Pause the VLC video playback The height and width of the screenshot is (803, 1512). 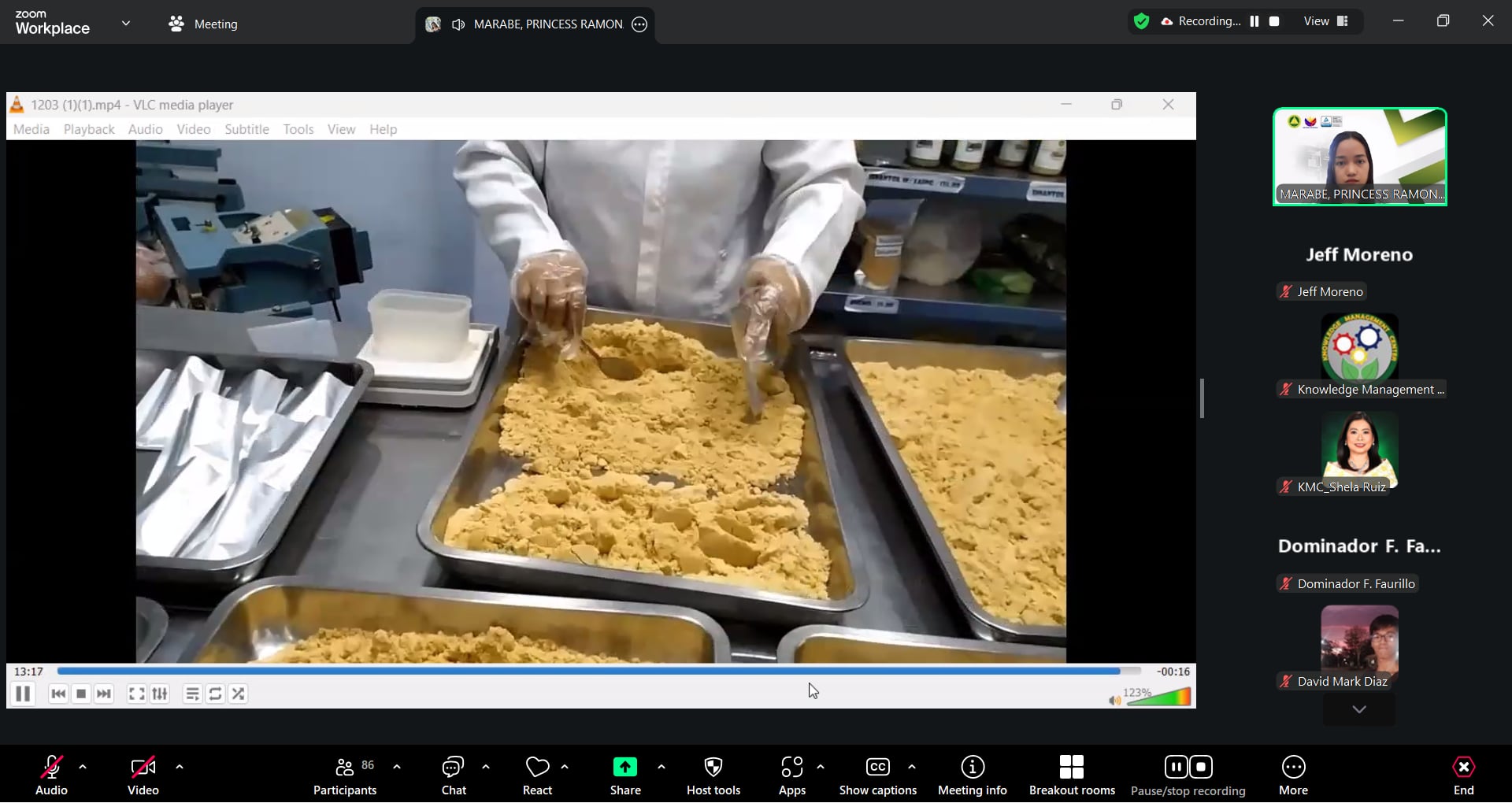(x=23, y=694)
